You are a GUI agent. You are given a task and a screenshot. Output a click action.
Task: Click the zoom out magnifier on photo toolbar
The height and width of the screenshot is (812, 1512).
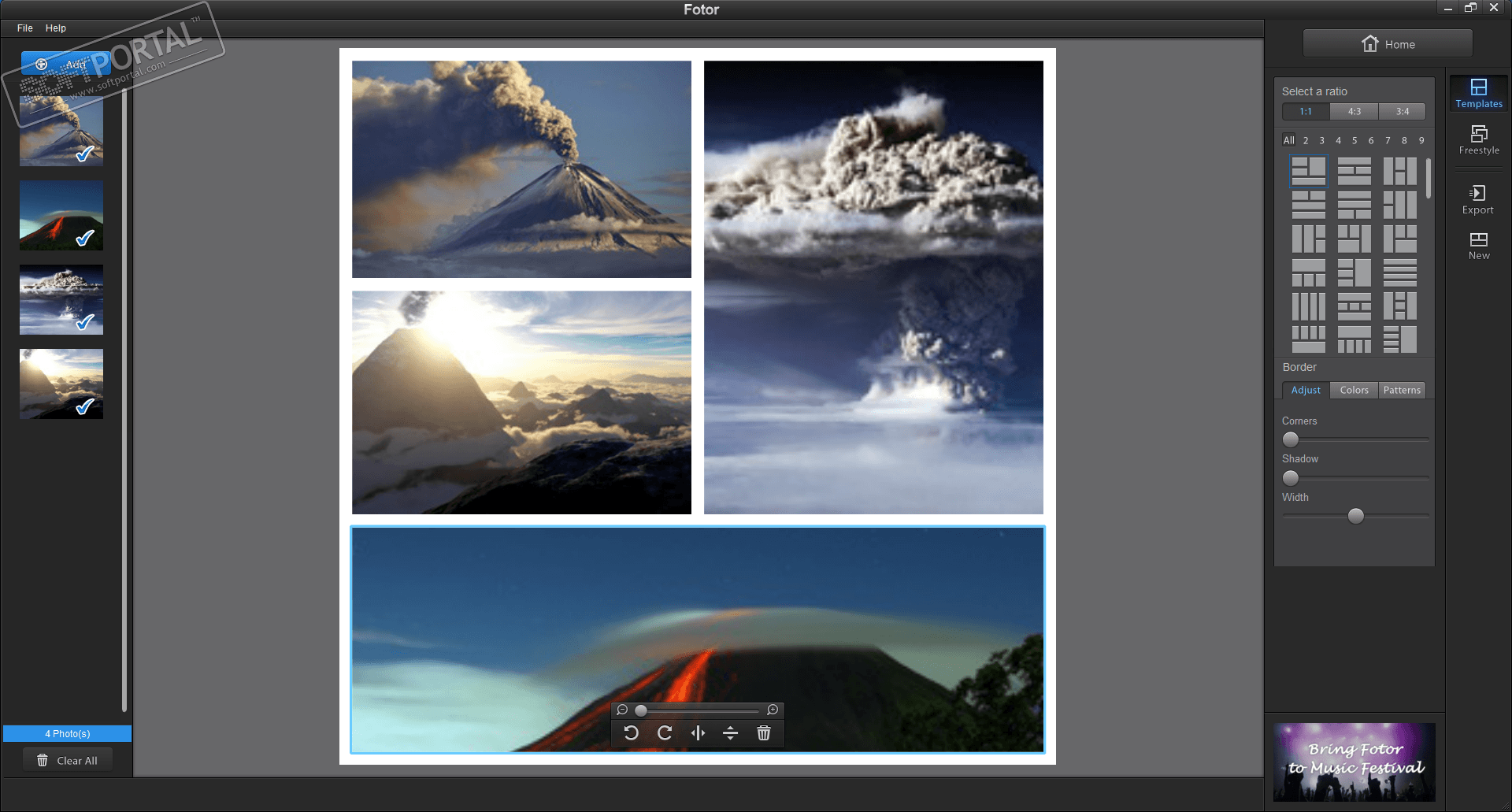622,710
